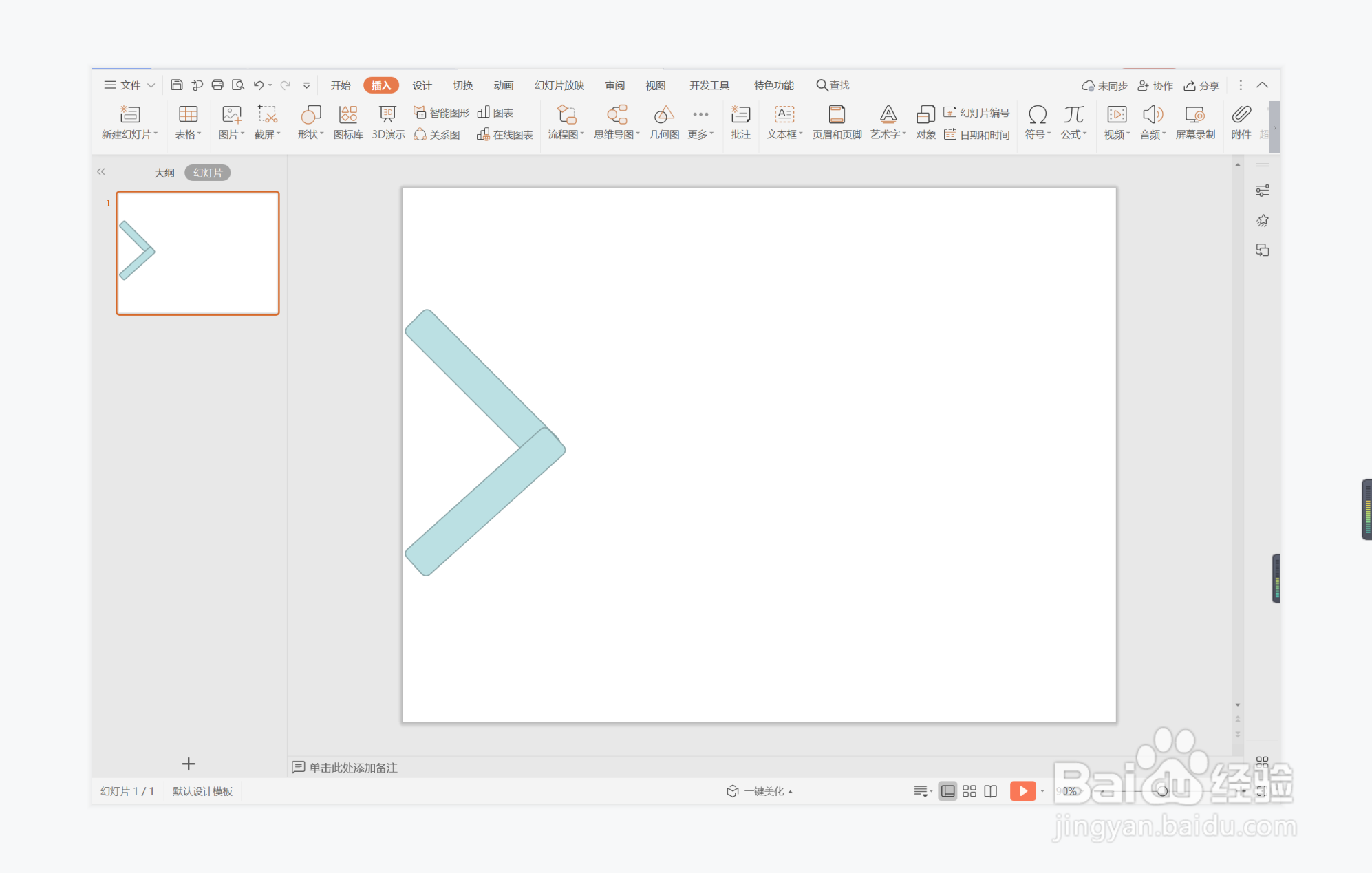1372x873 pixels.
Task: Open the 符号 symbol picker
Action: [x=1038, y=122]
